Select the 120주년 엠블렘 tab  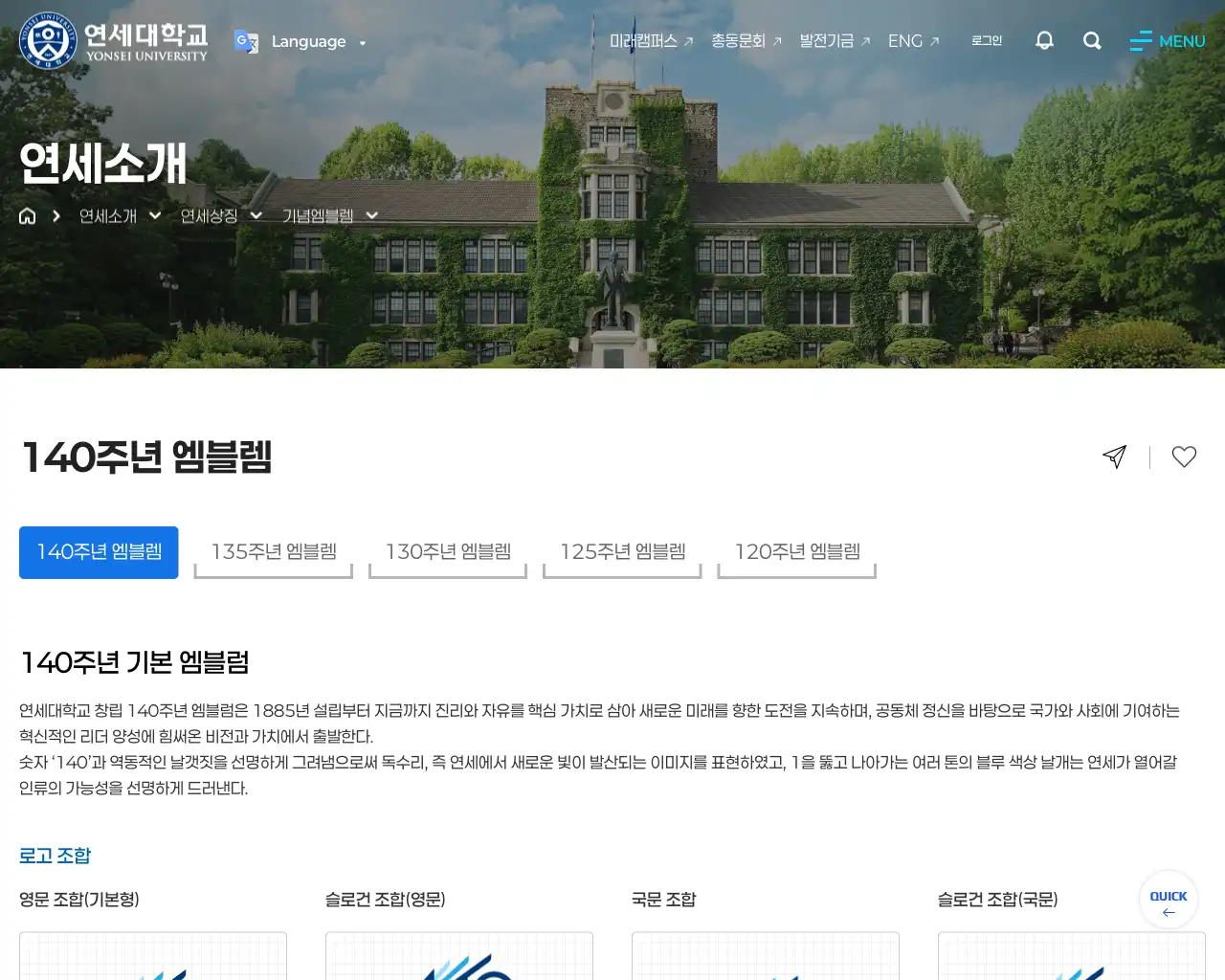point(797,552)
